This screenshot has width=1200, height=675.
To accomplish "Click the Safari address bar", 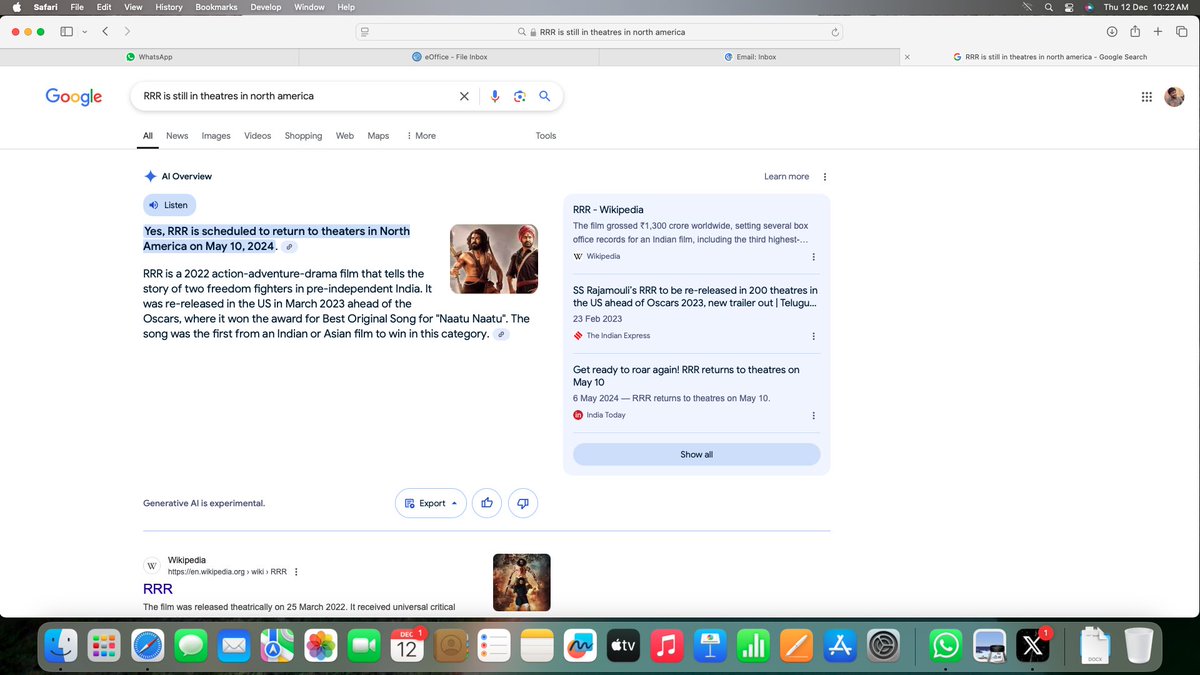I will [600, 32].
